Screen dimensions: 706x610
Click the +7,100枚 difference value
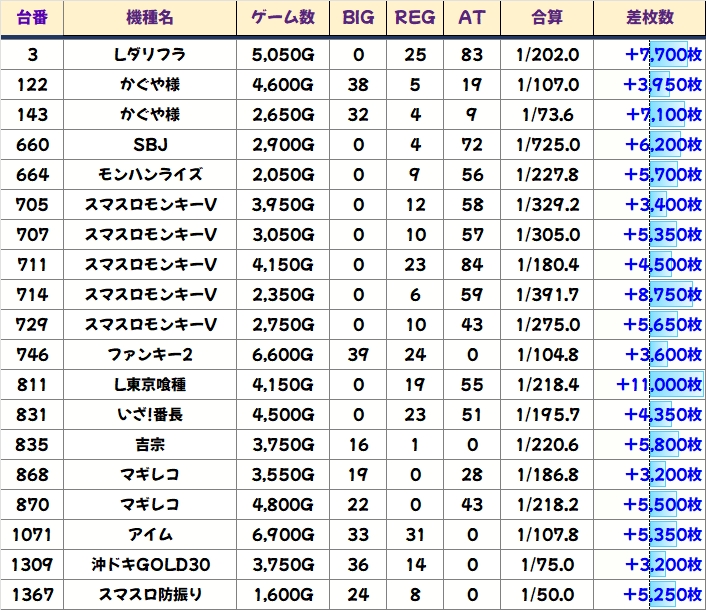pyautogui.click(x=663, y=115)
